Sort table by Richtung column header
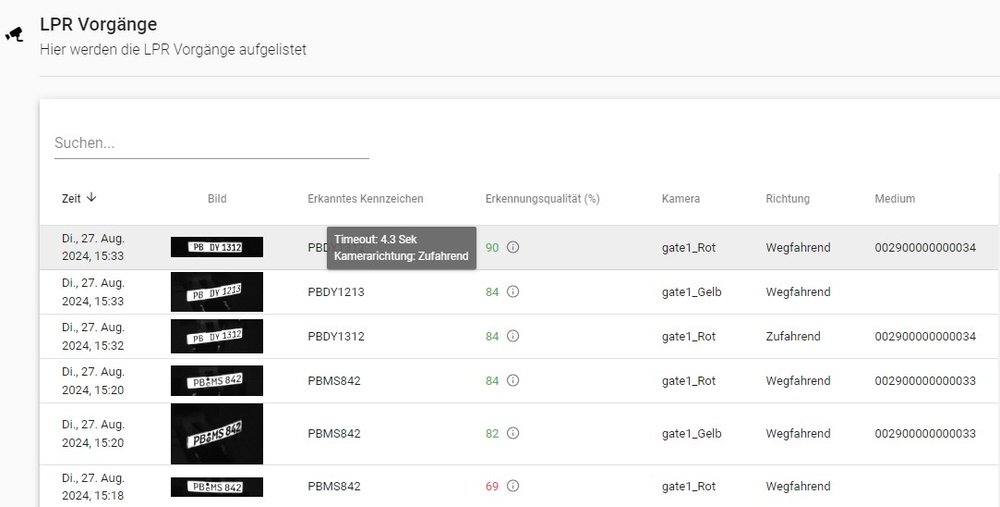Image resolution: width=1000 pixels, height=507 pixels. click(787, 199)
